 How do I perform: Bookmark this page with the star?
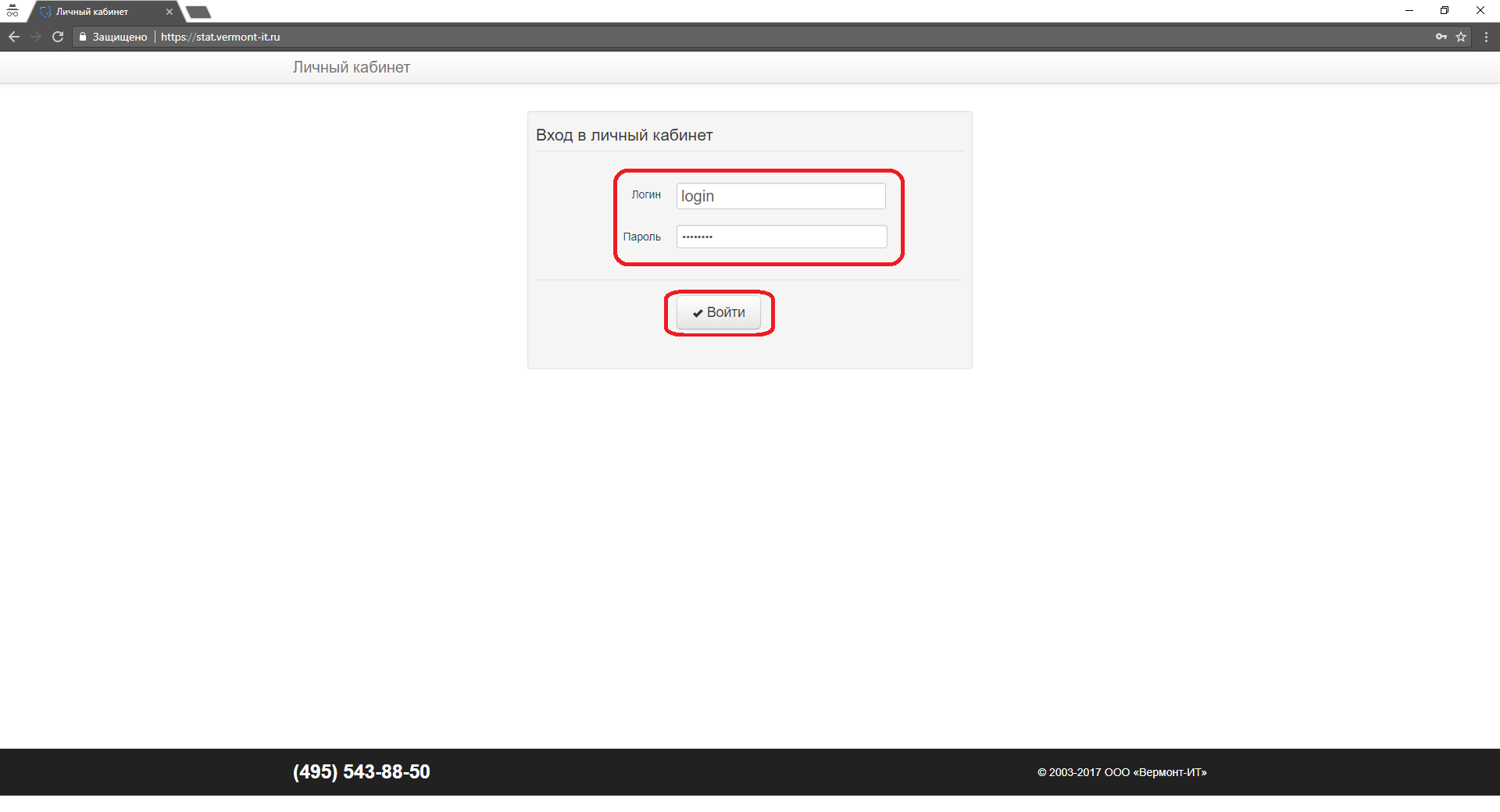1461,37
